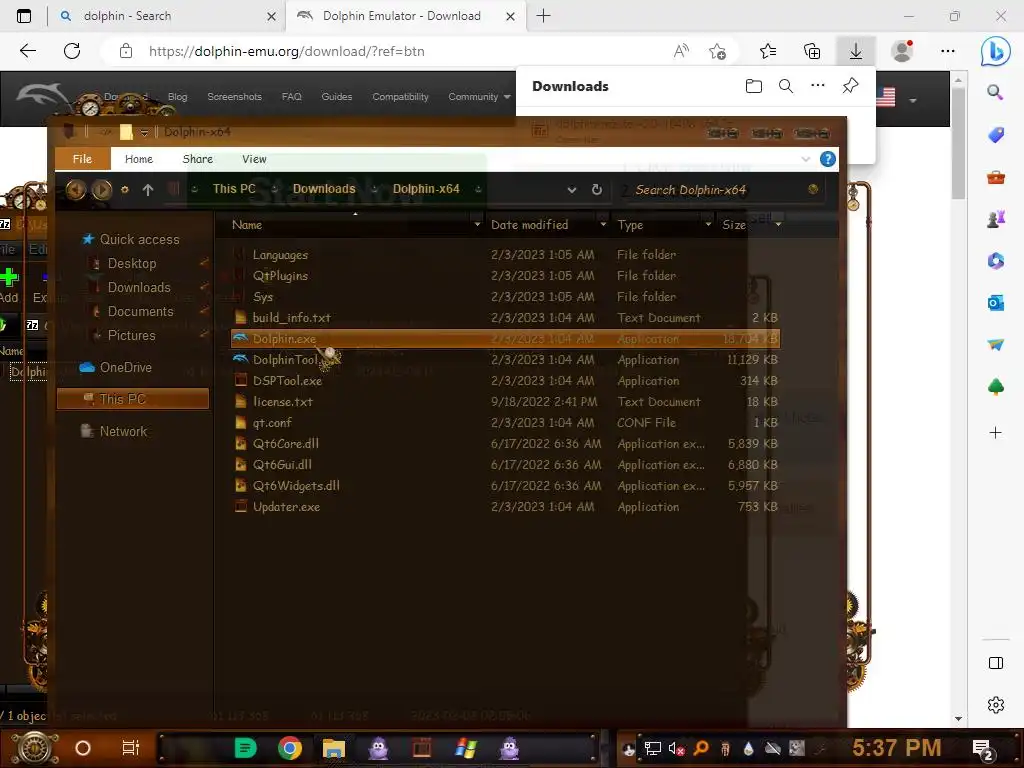Open FAQ link on Dolphin site
This screenshot has width=1024, height=768.
click(x=291, y=97)
